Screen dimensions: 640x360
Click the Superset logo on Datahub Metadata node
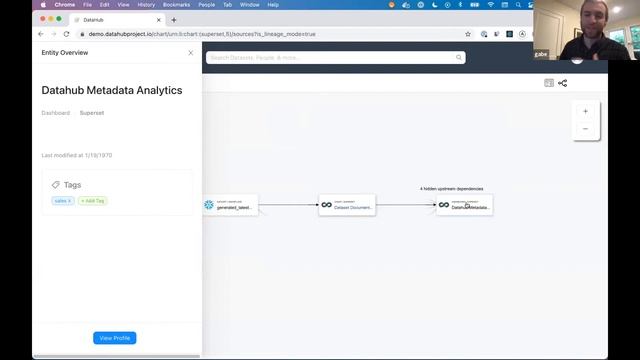click(444, 205)
